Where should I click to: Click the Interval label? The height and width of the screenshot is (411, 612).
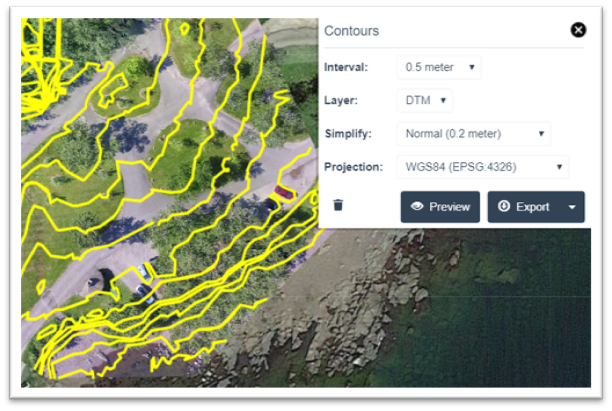(345, 68)
